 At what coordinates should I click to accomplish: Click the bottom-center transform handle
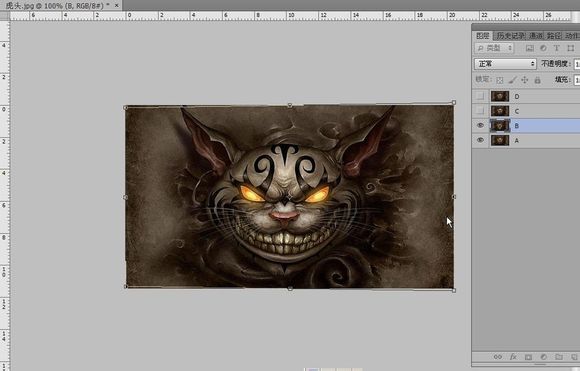click(x=290, y=288)
